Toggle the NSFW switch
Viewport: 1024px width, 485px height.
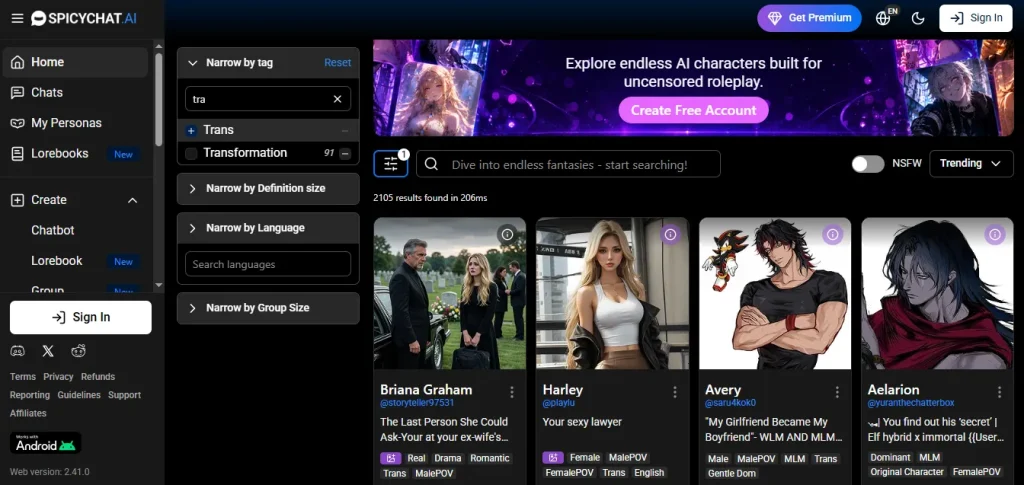tap(868, 164)
